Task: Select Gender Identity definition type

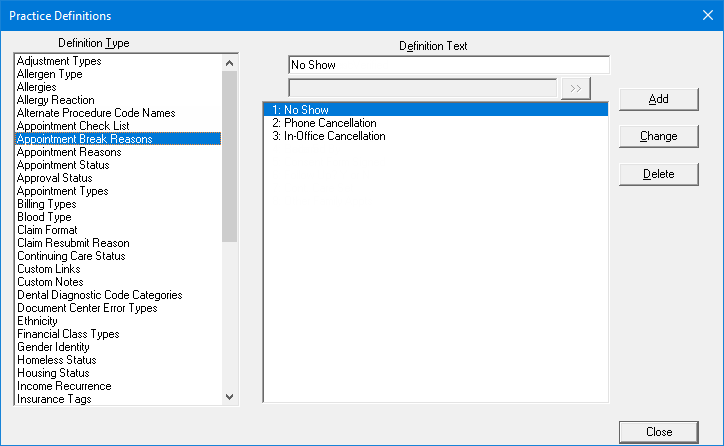Action: coord(118,347)
